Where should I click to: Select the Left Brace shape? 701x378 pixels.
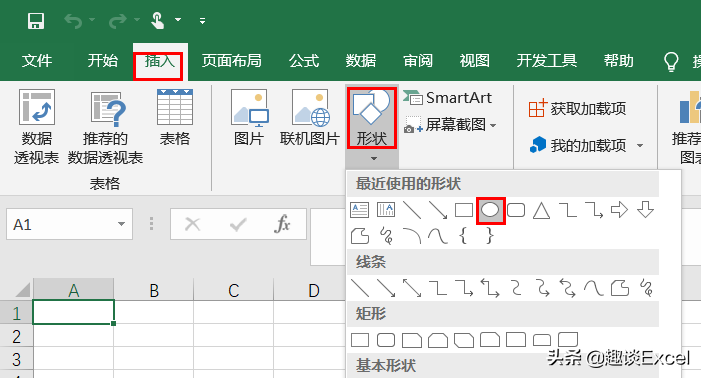pos(464,235)
